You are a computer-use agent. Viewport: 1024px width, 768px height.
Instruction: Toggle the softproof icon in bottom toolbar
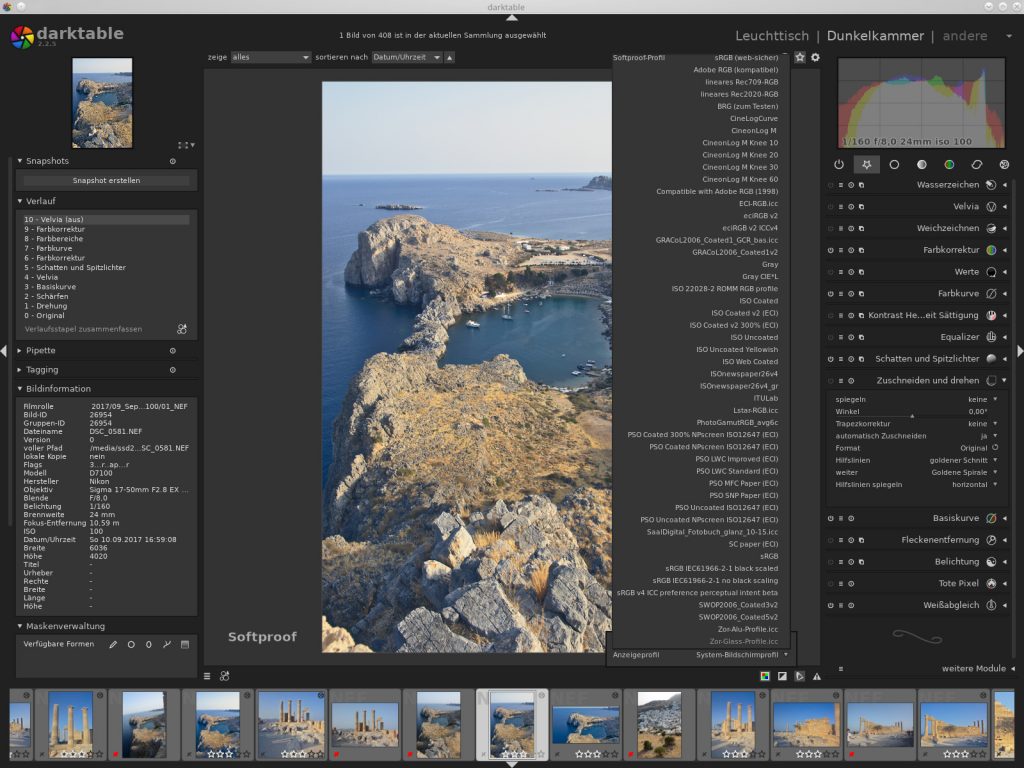[799, 676]
